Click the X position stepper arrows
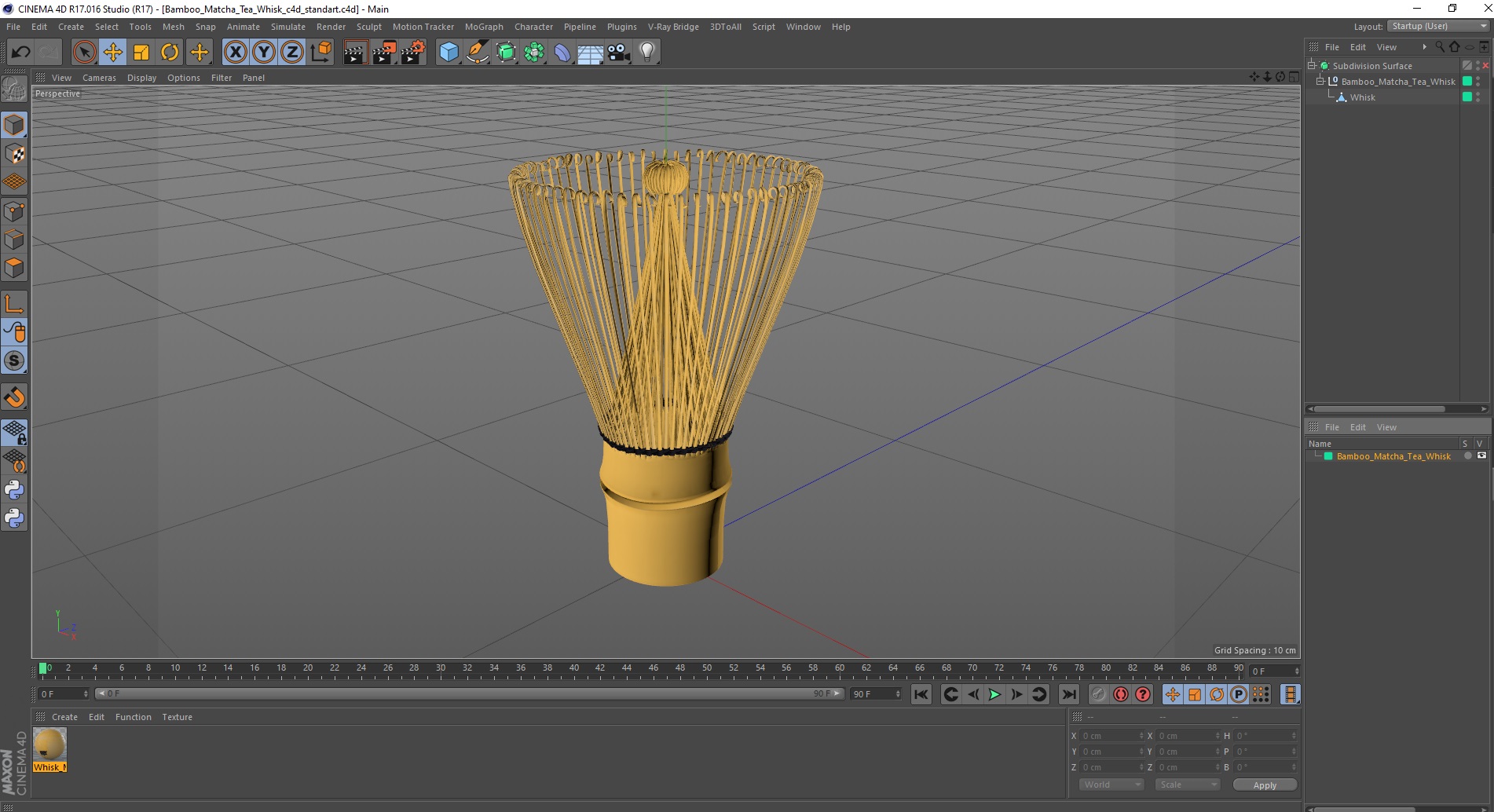The width and height of the screenshot is (1494, 812). (1141, 736)
